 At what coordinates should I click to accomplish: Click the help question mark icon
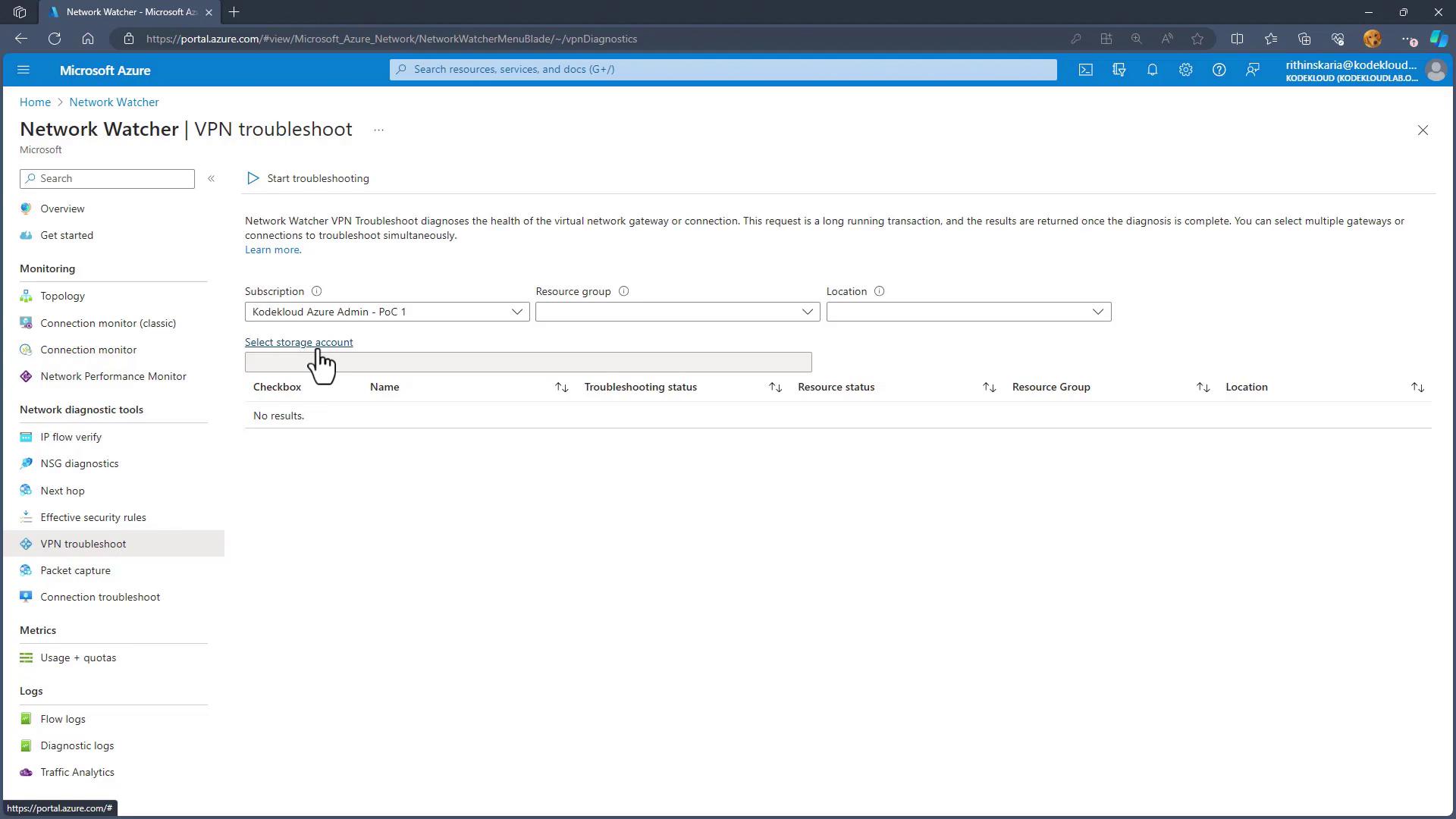pyautogui.click(x=1219, y=70)
